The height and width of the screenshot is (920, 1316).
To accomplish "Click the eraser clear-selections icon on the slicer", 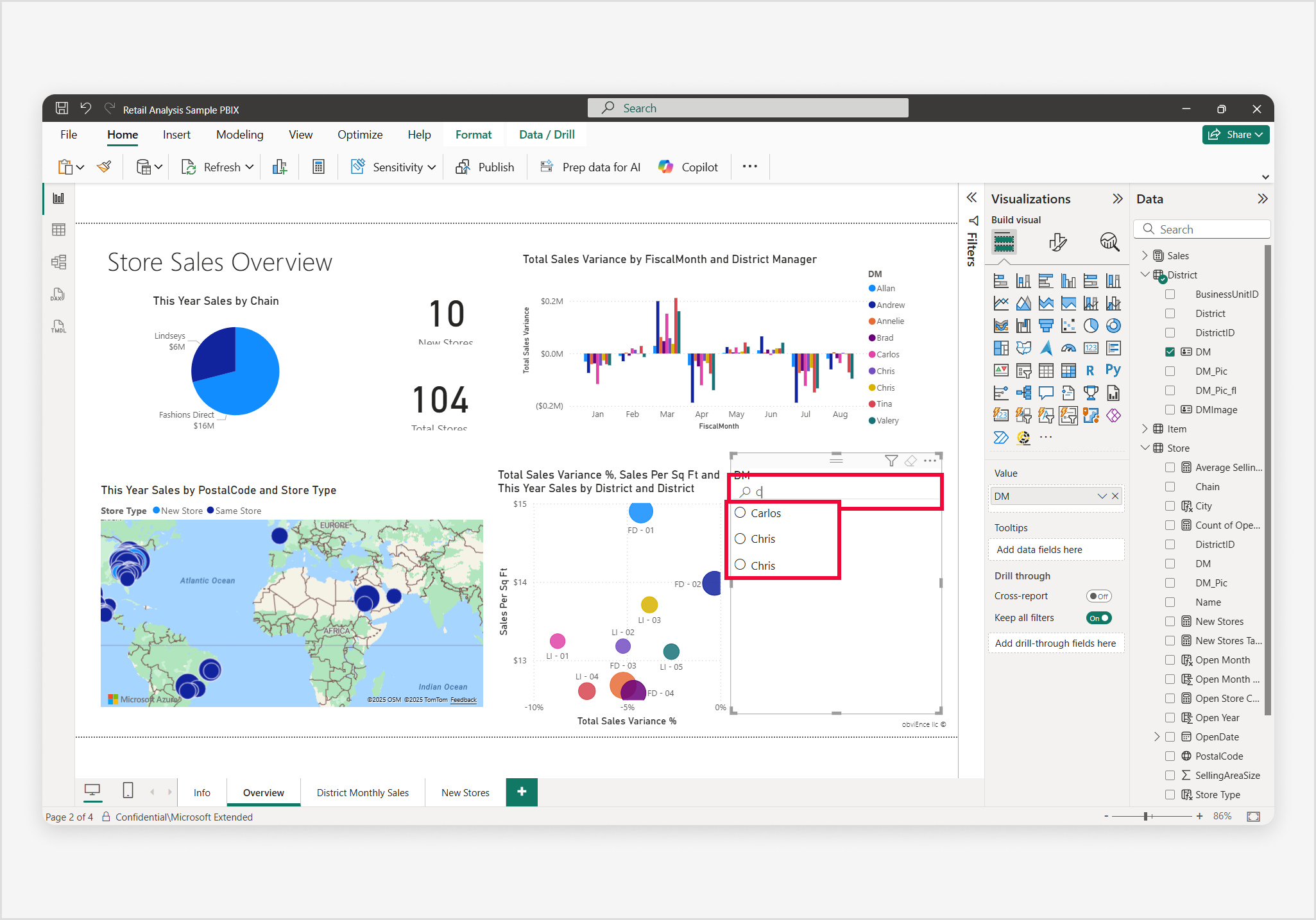I will [910, 461].
